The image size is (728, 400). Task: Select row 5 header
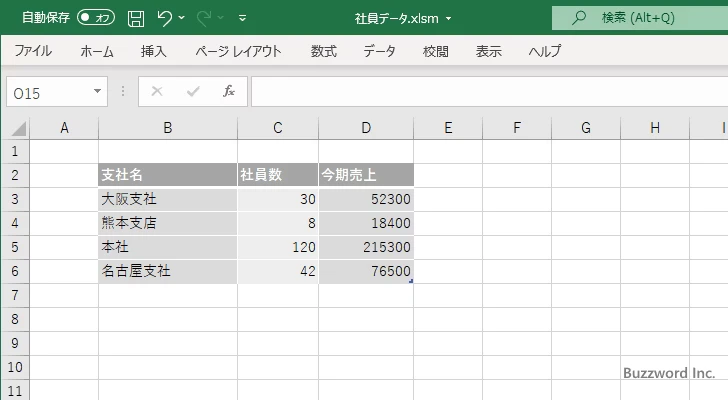[15, 247]
